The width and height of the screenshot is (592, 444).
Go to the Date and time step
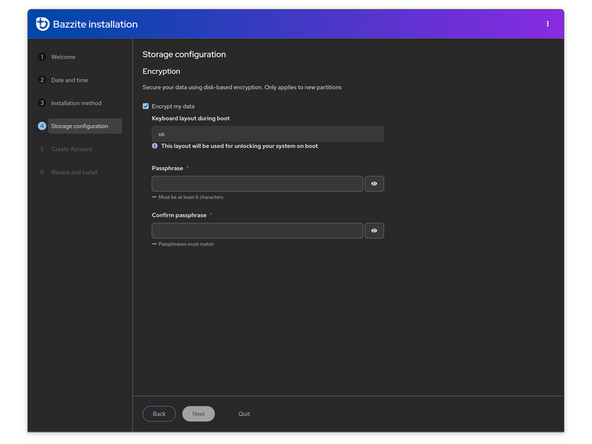tap(69, 80)
